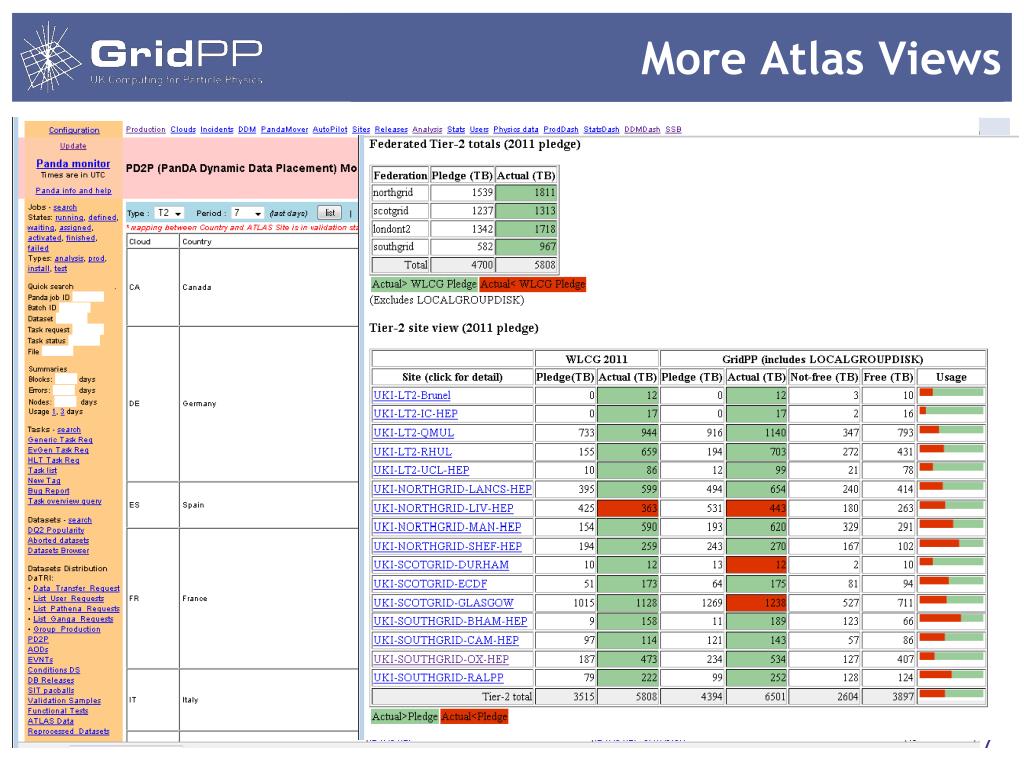Open the DQ2 Popularity link
Screen dimensions: 1024x768
click(56, 530)
